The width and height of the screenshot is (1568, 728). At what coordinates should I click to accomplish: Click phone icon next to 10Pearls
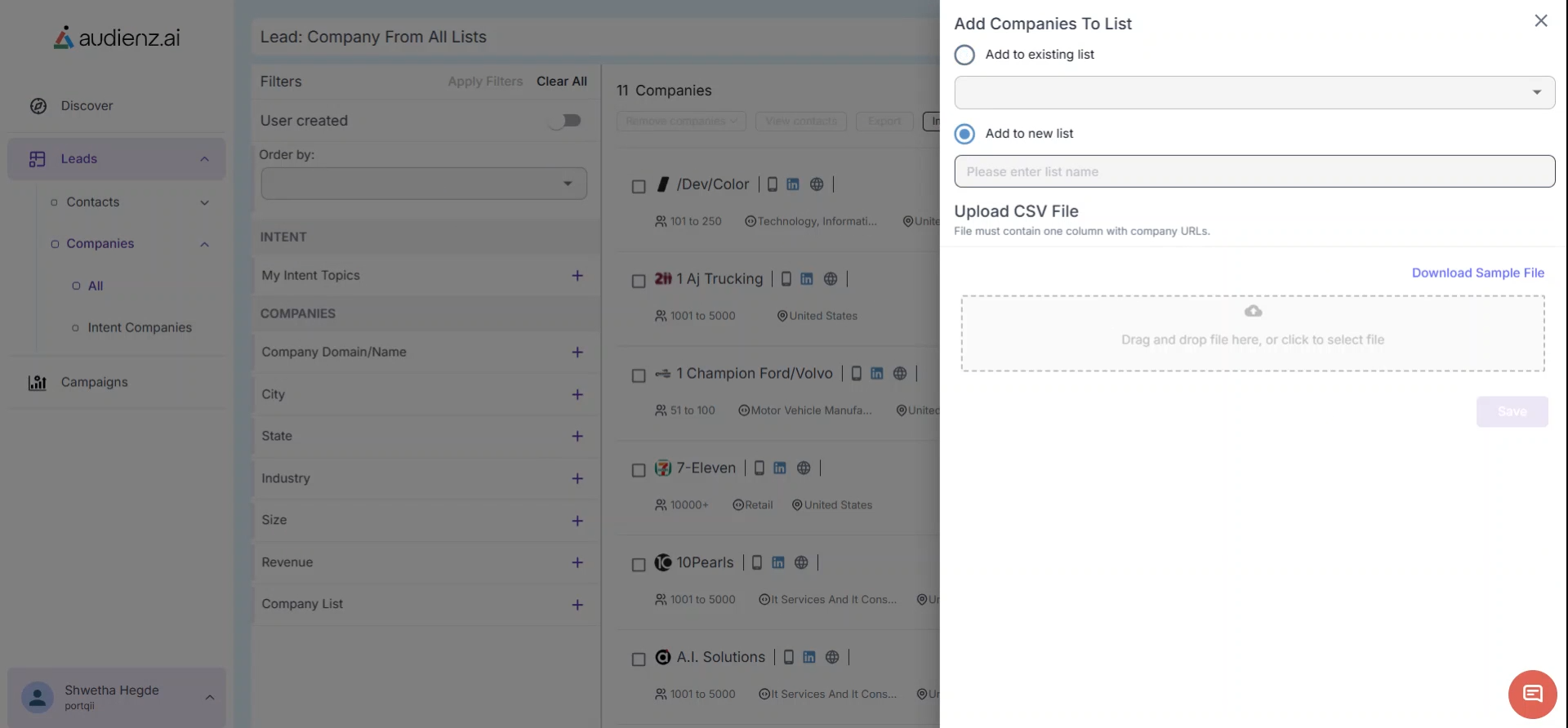757,562
